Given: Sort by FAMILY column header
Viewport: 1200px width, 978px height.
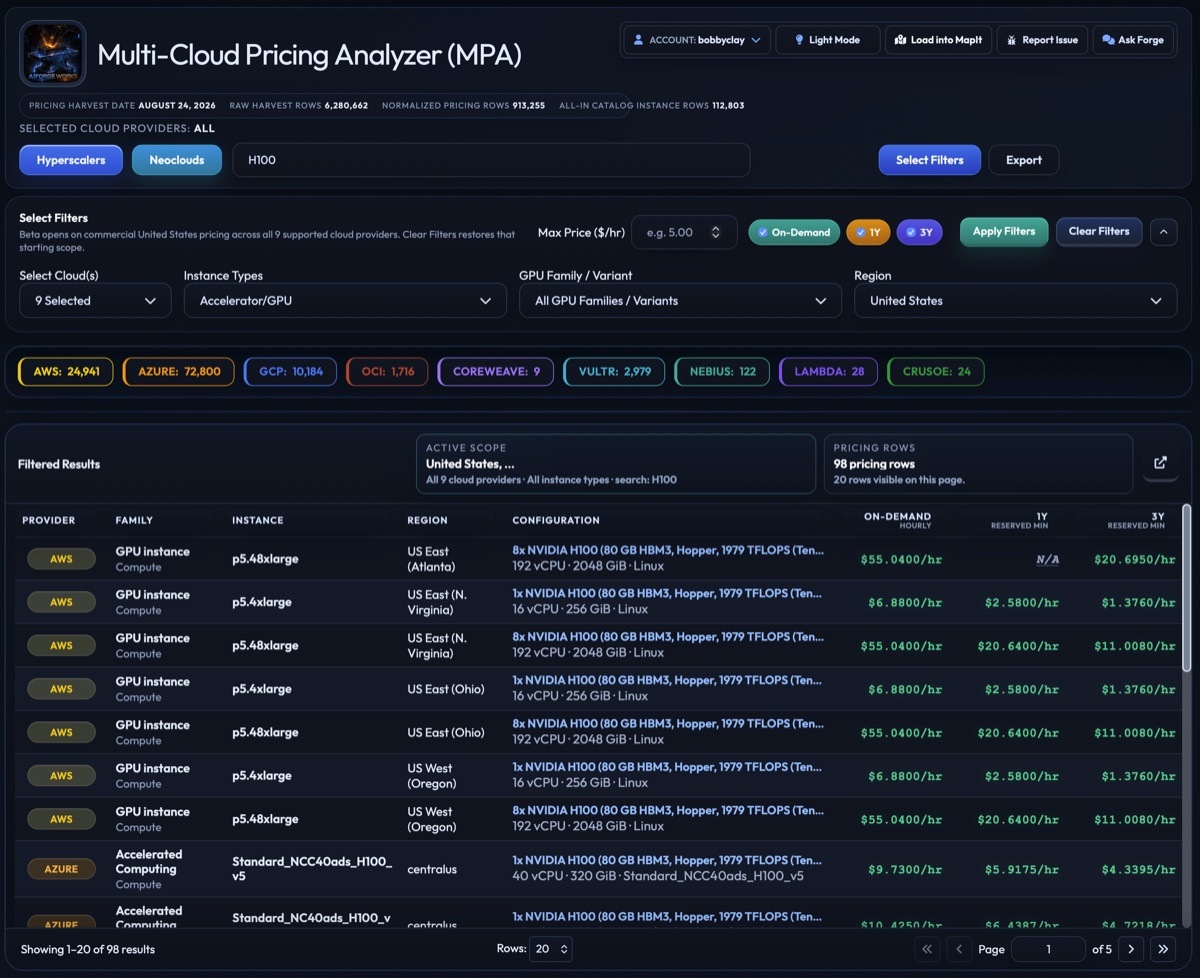Looking at the screenshot, I should [134, 520].
